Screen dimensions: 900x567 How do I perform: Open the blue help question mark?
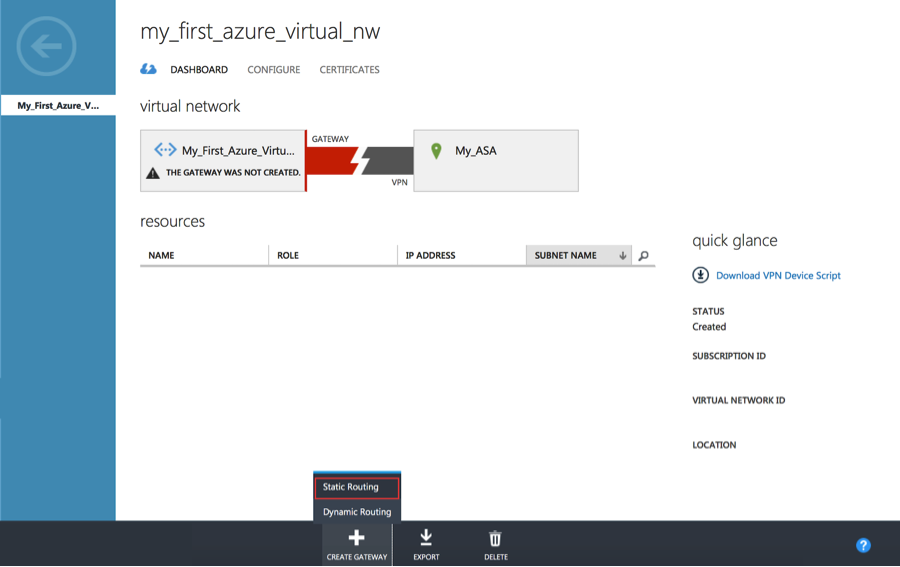coord(863,545)
